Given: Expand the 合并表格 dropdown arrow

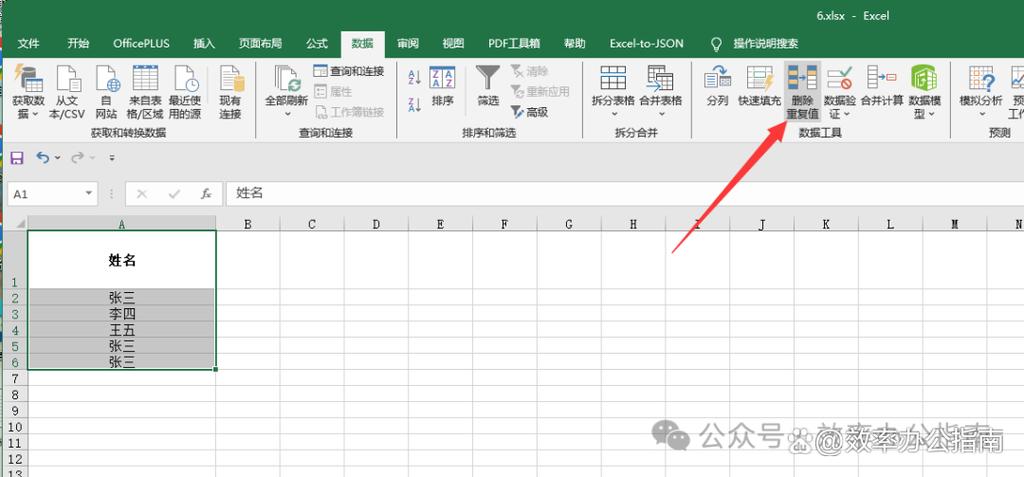Looking at the screenshot, I should click(x=661, y=114).
